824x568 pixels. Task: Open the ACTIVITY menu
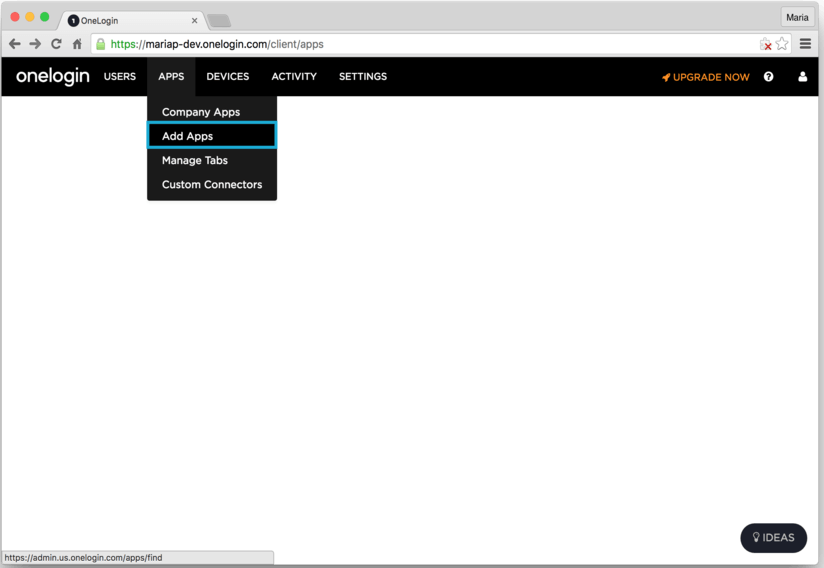click(x=294, y=77)
